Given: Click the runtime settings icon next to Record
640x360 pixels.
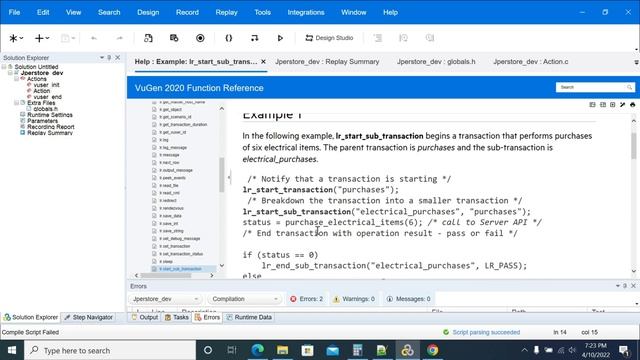Looking at the screenshot, I should click(174, 38).
